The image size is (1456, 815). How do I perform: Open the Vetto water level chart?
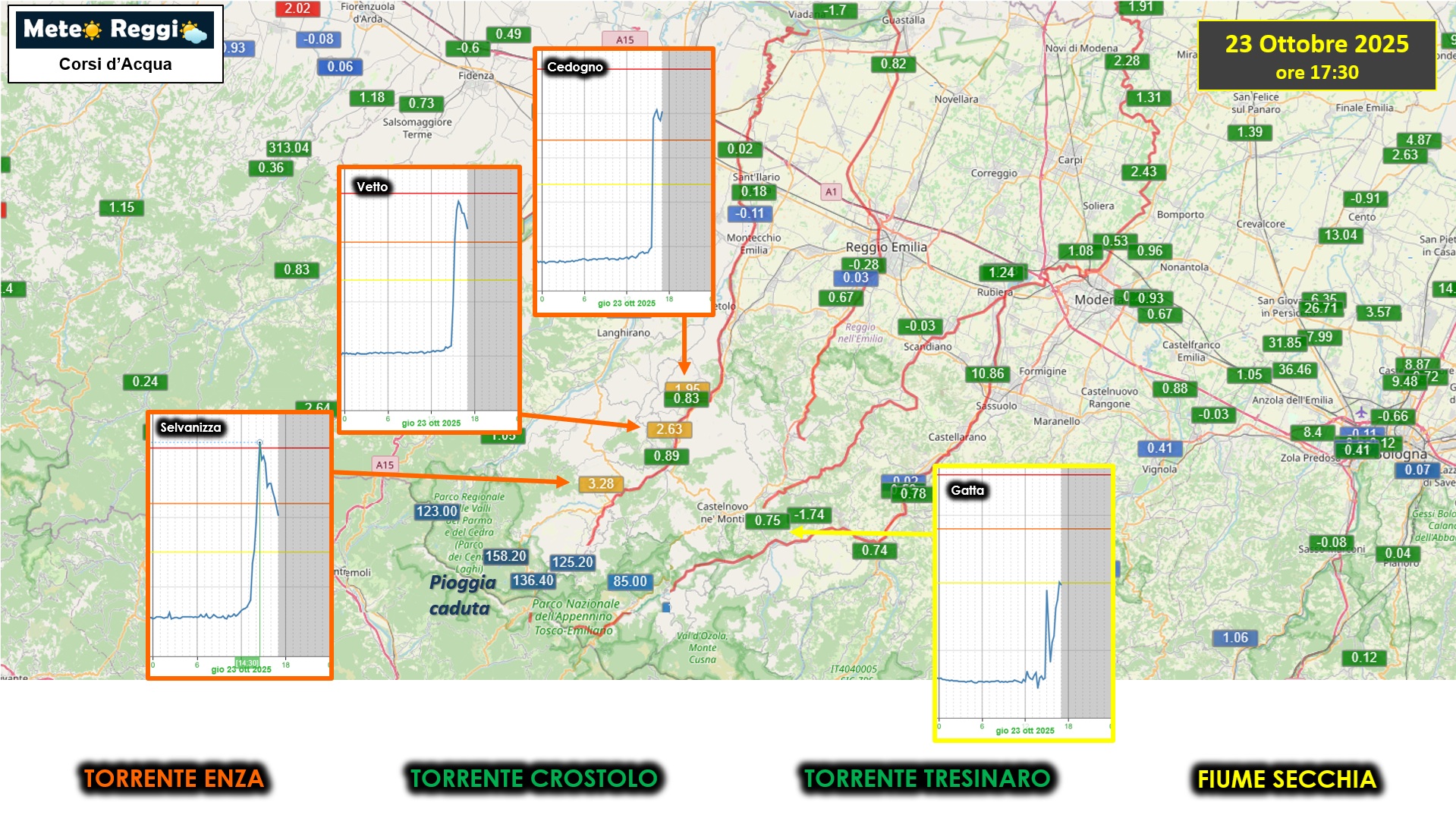pos(429,300)
